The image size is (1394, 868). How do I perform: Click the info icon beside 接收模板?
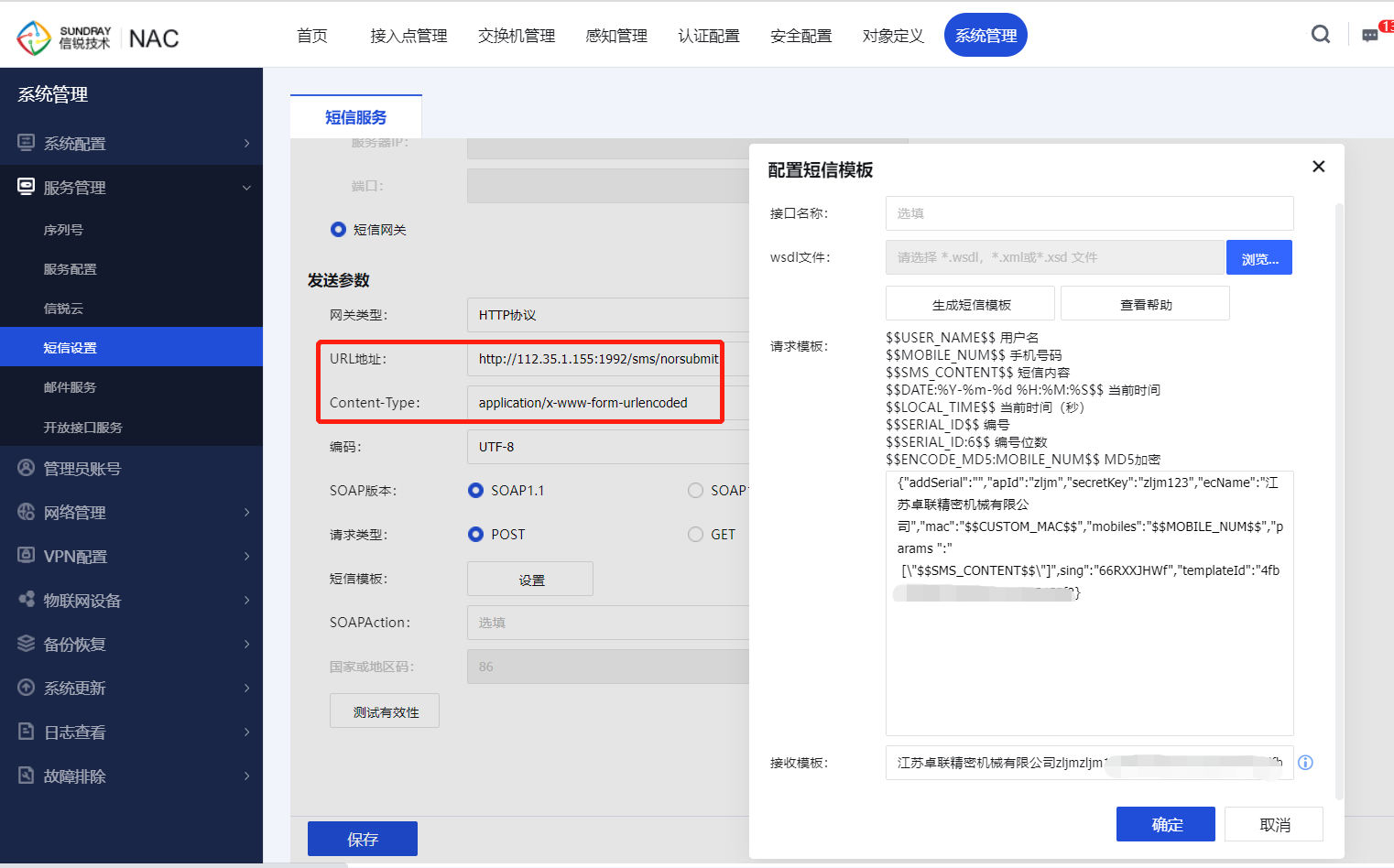1306,763
